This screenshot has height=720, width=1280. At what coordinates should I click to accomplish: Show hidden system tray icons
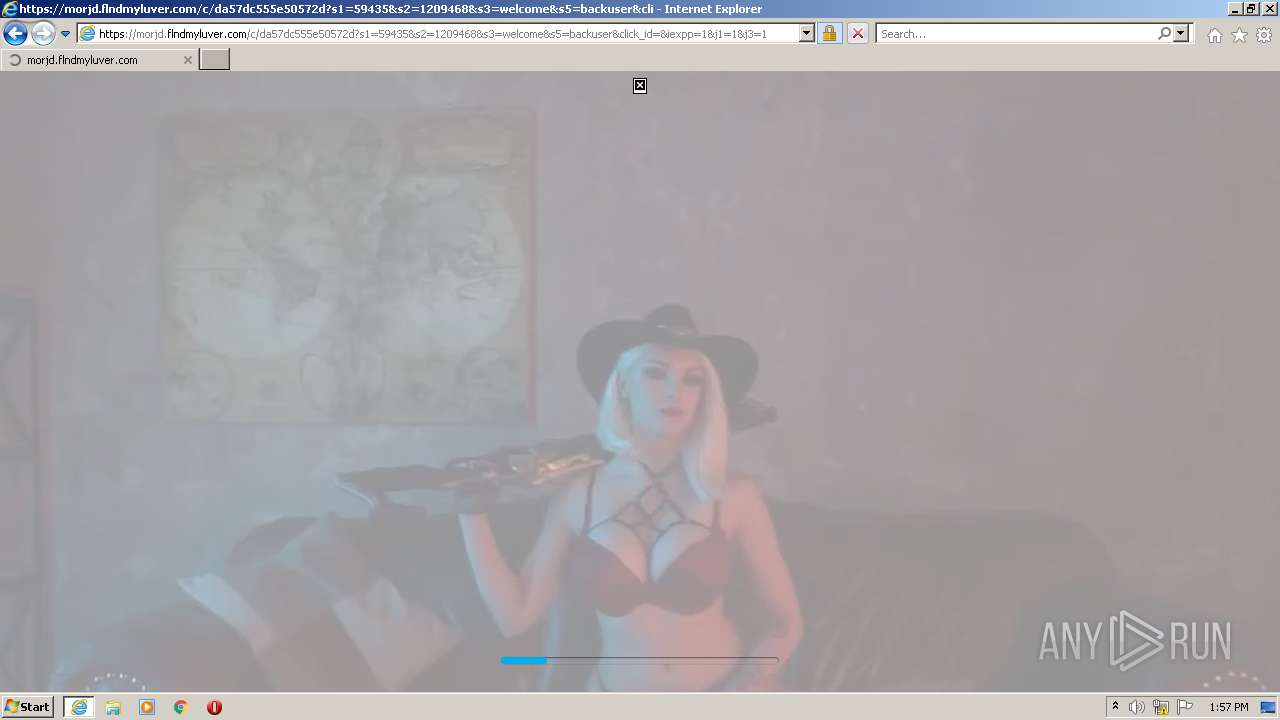click(1115, 707)
